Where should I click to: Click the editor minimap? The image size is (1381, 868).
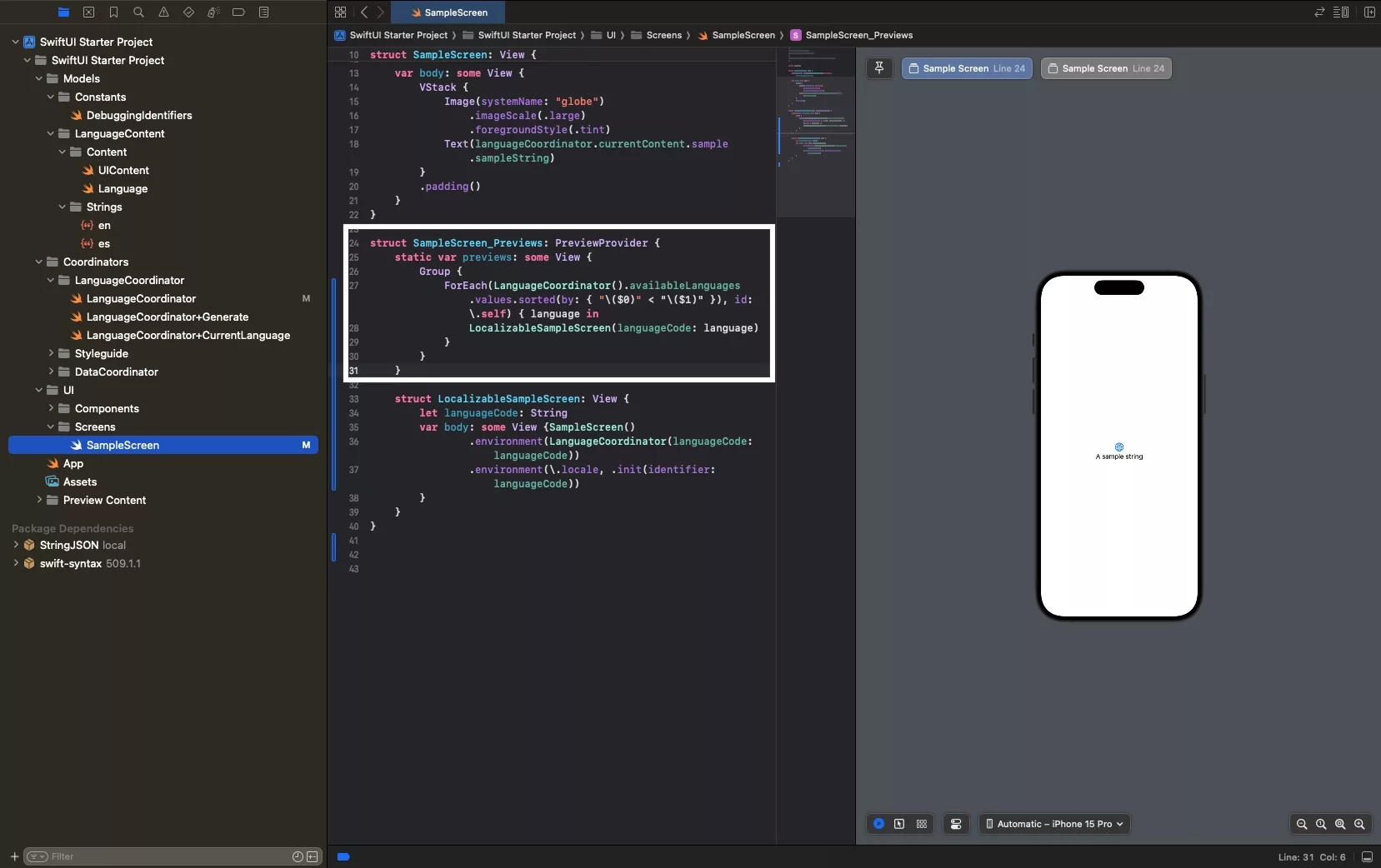[x=816, y=132]
